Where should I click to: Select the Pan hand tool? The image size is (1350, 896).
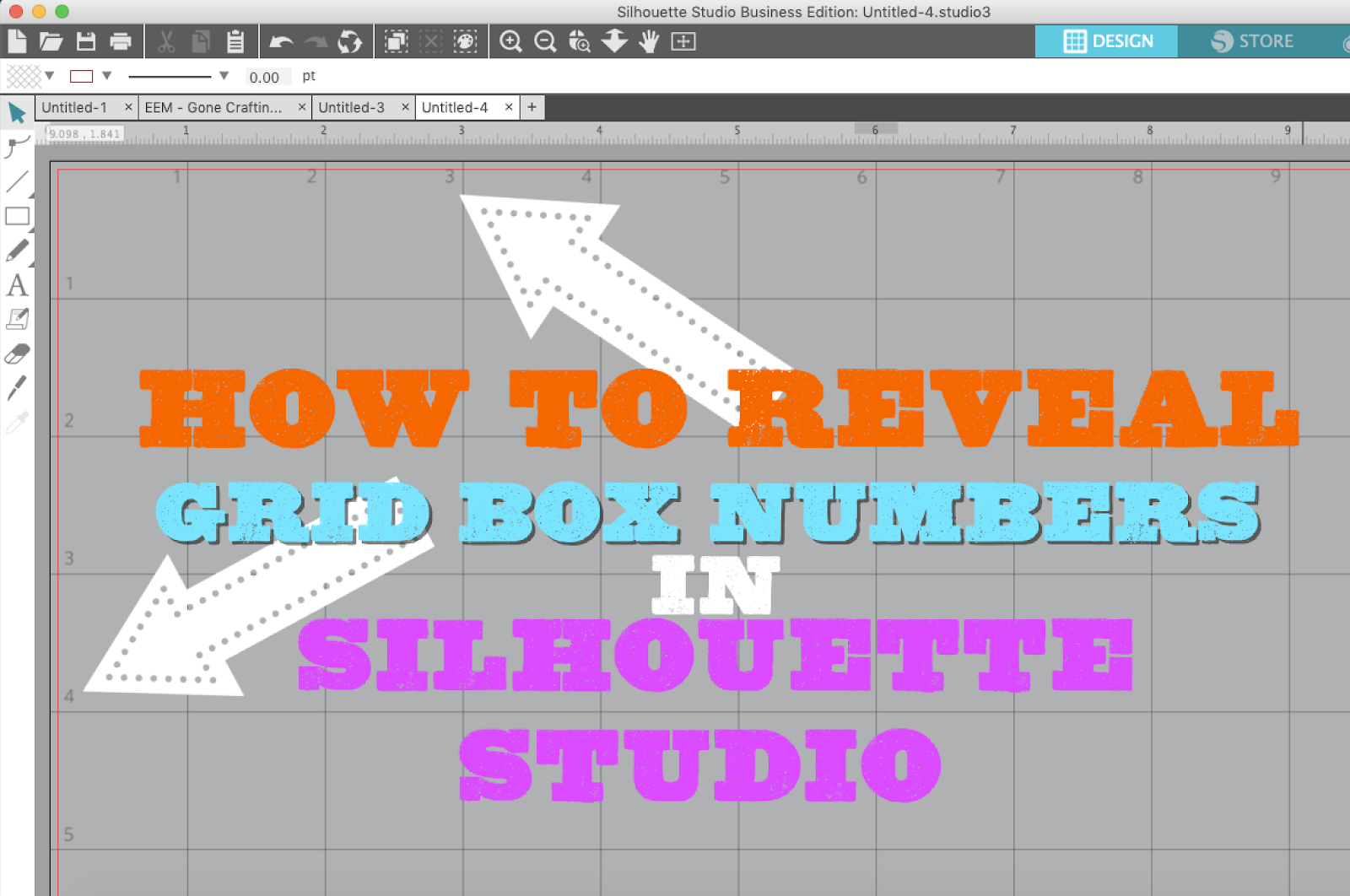click(649, 40)
